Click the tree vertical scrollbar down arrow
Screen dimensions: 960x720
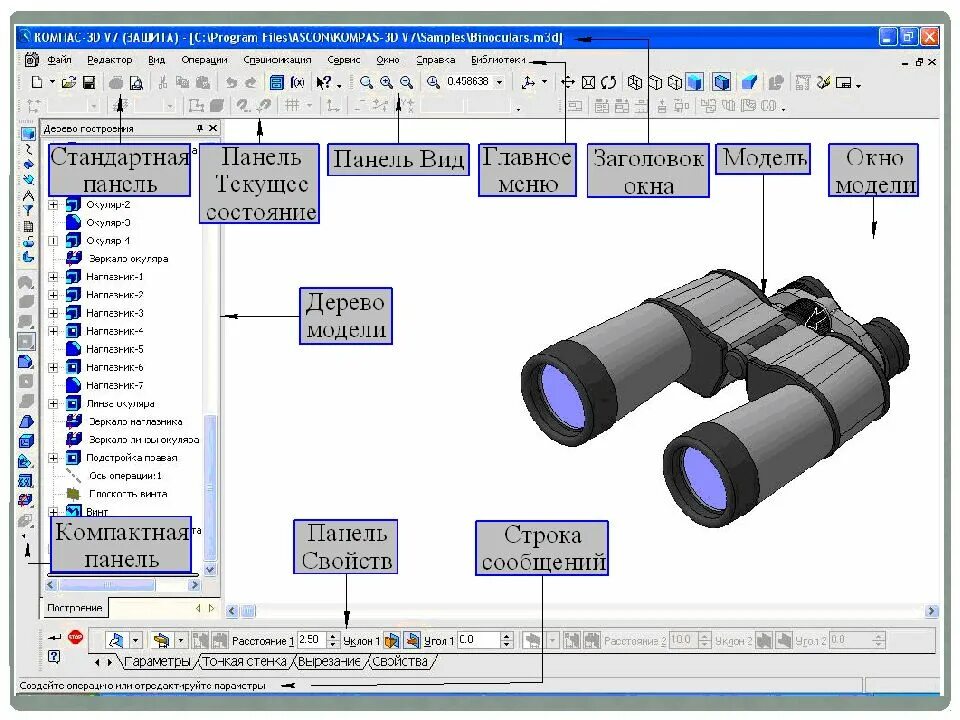(210, 569)
